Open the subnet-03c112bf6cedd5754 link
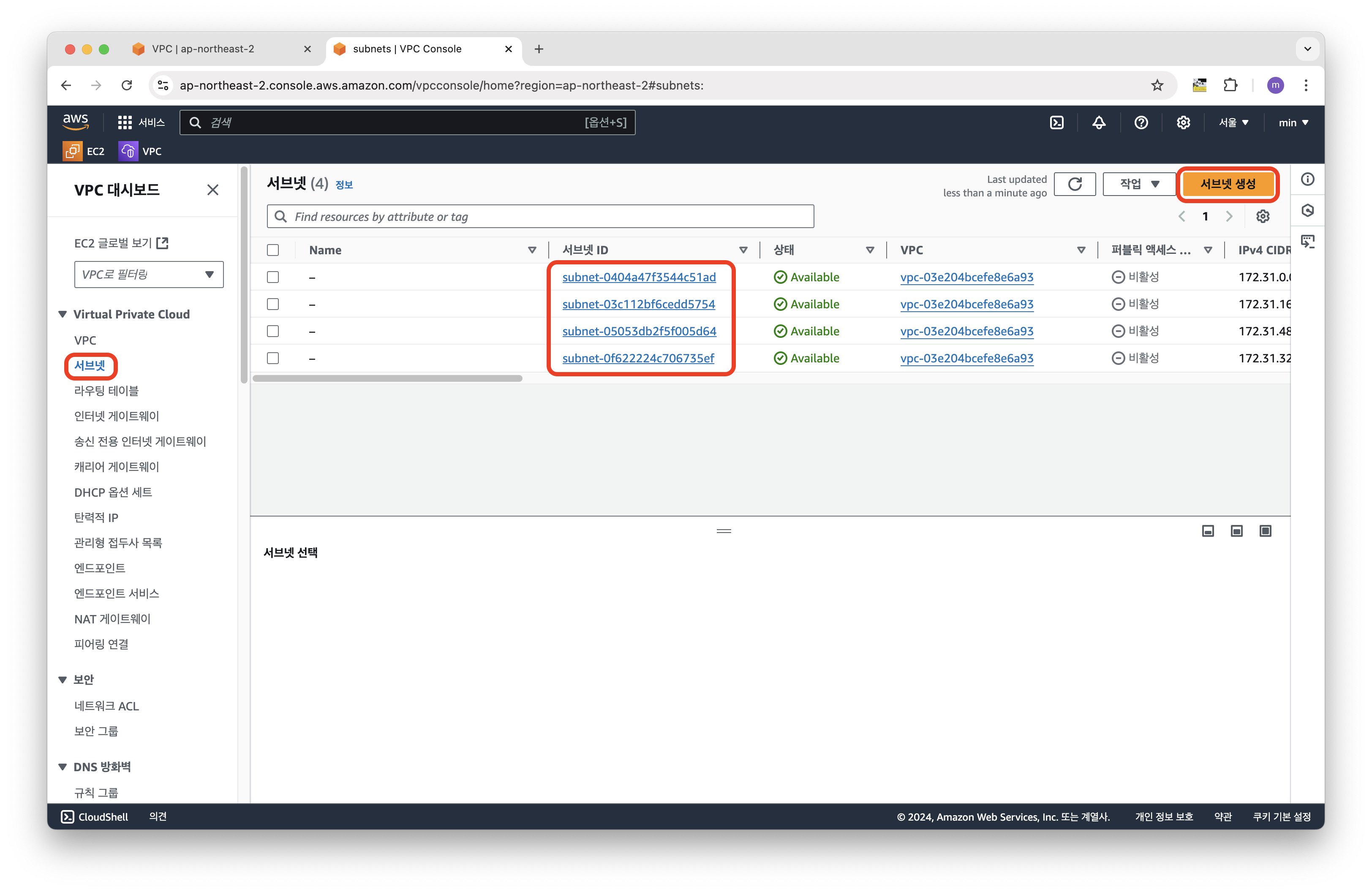The height and width of the screenshot is (892, 1372). pos(638,304)
